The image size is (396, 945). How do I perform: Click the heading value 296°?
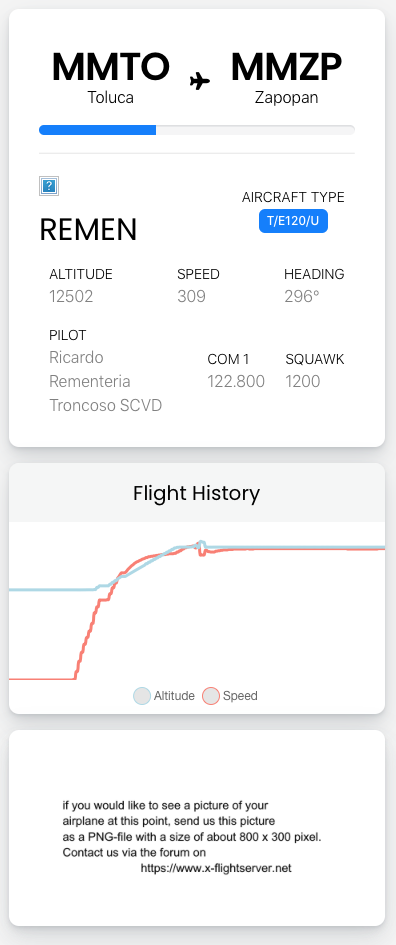(x=302, y=297)
